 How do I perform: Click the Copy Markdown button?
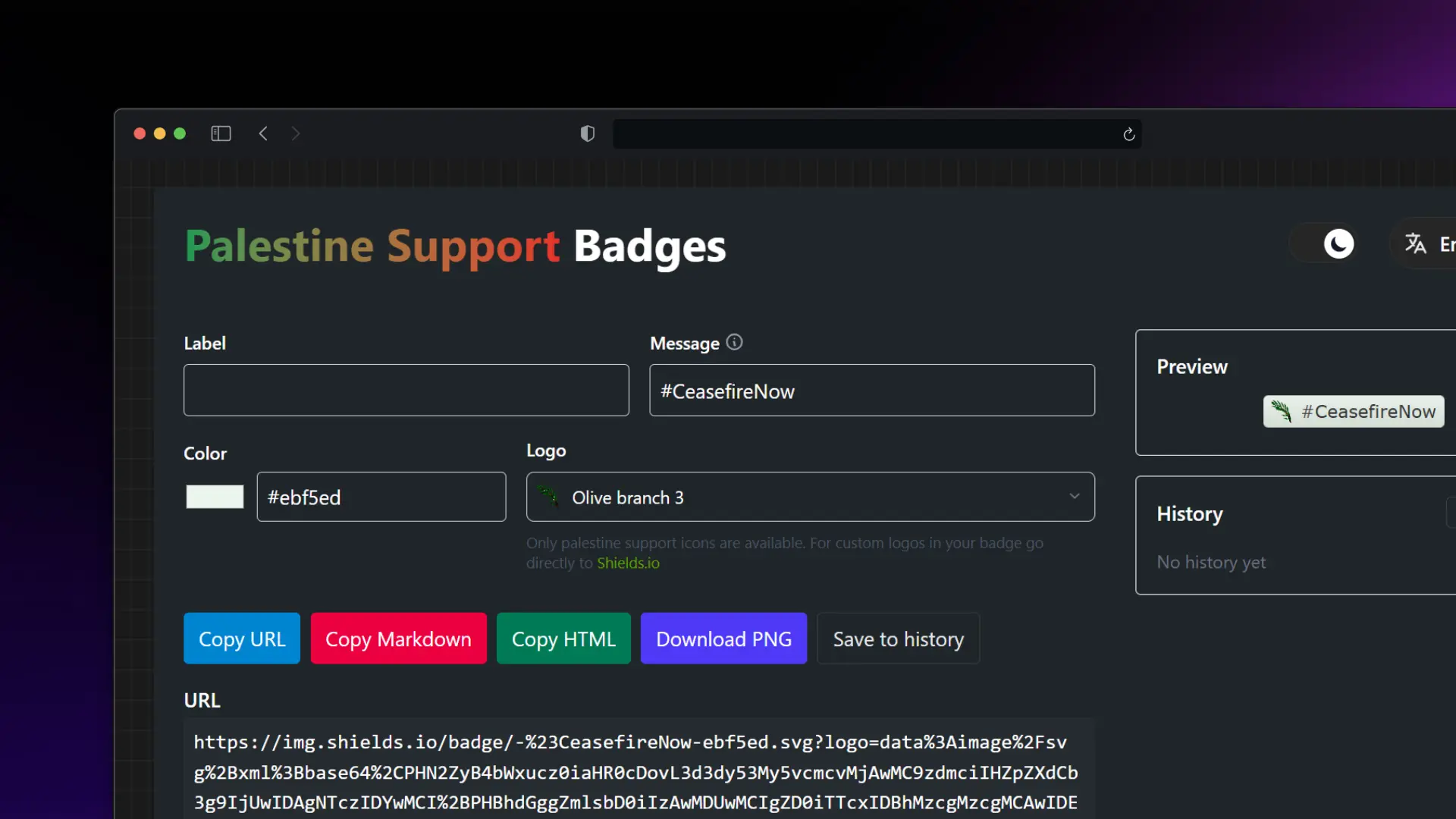click(398, 639)
